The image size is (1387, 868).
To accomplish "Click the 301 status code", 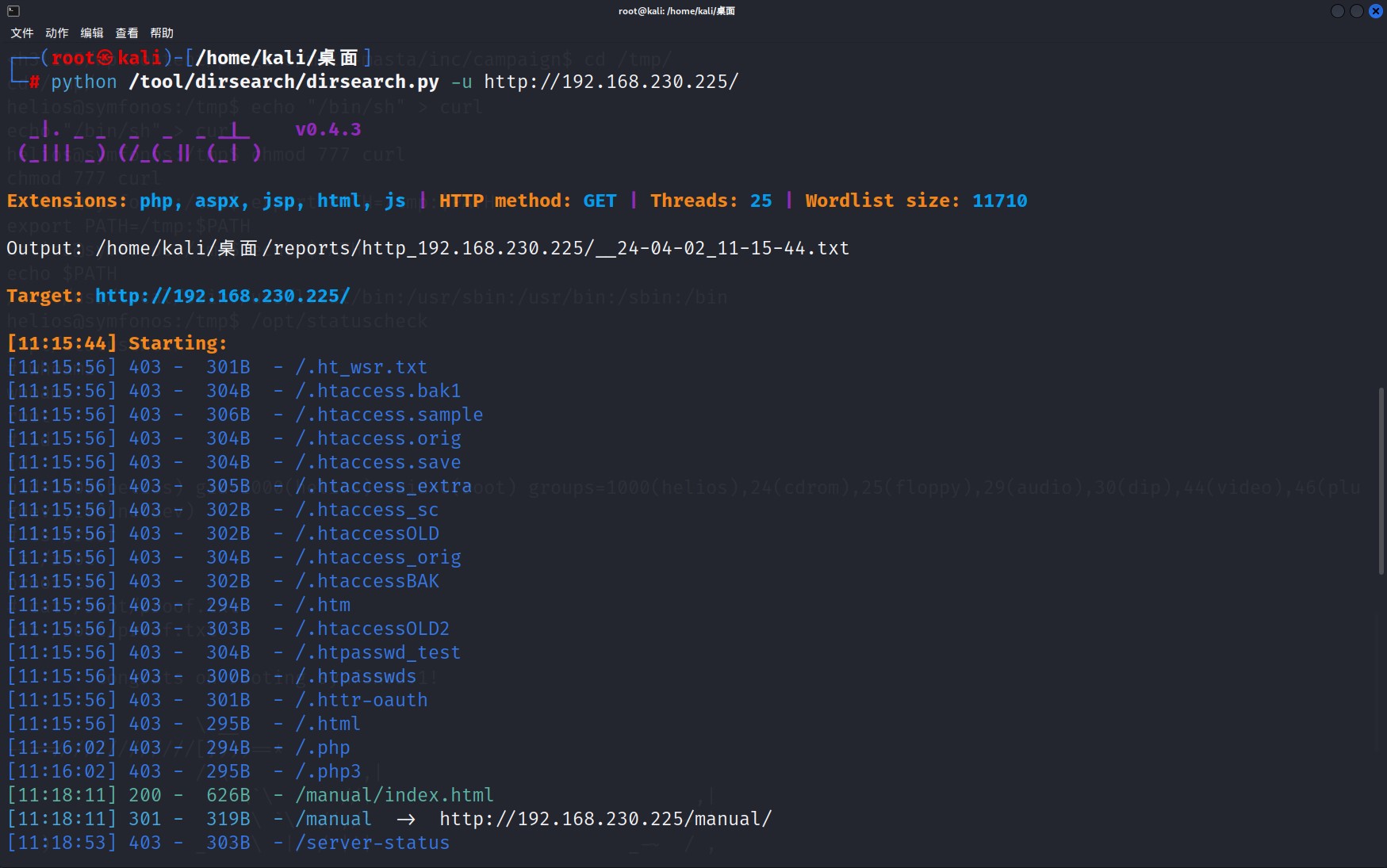I will coord(144,819).
